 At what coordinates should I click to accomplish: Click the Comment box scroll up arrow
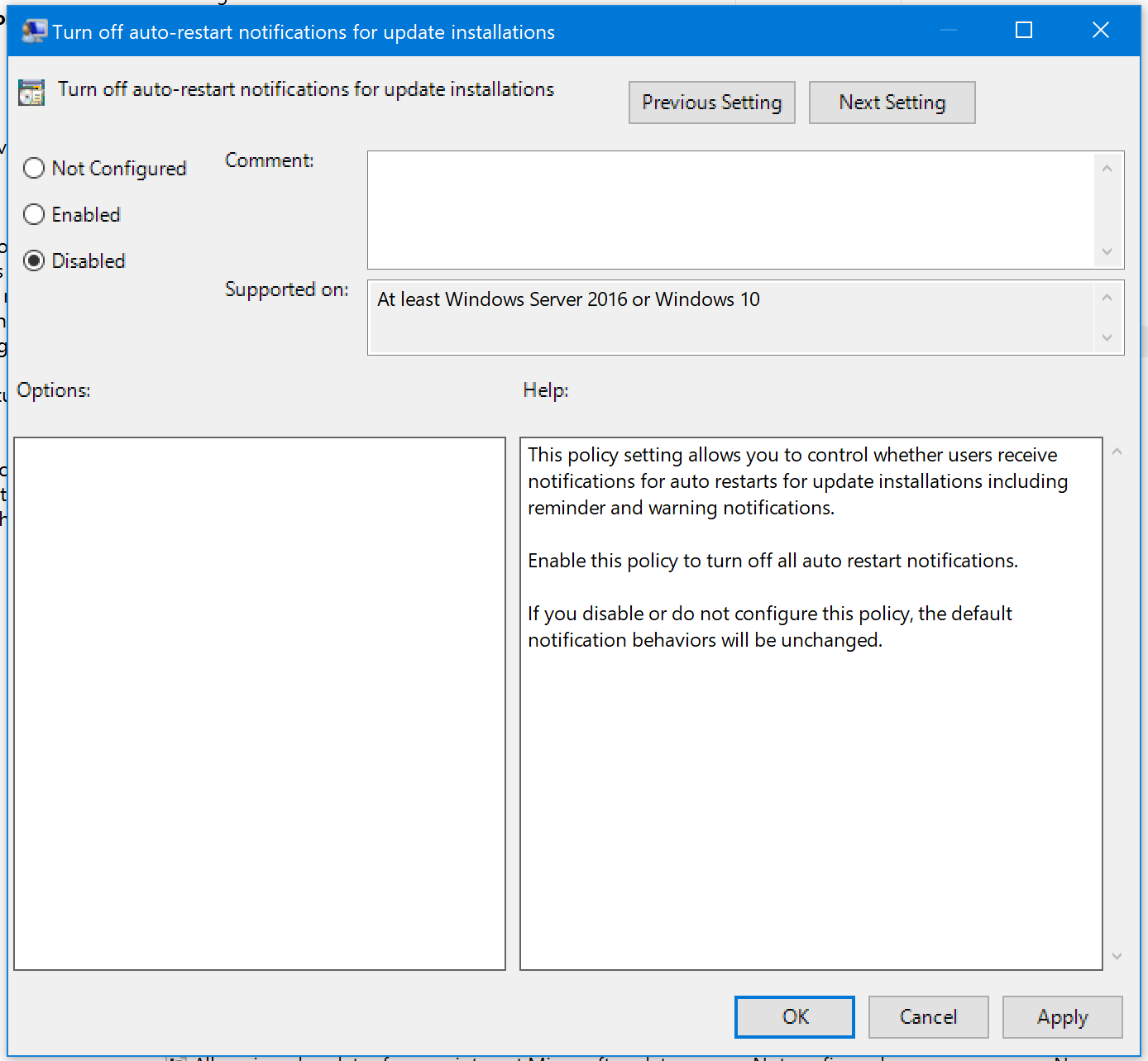point(1107,169)
